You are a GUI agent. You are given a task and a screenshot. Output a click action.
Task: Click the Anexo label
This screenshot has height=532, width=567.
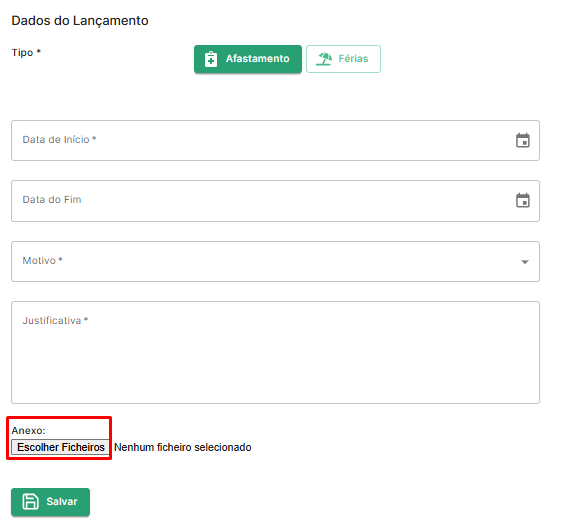click(29, 430)
